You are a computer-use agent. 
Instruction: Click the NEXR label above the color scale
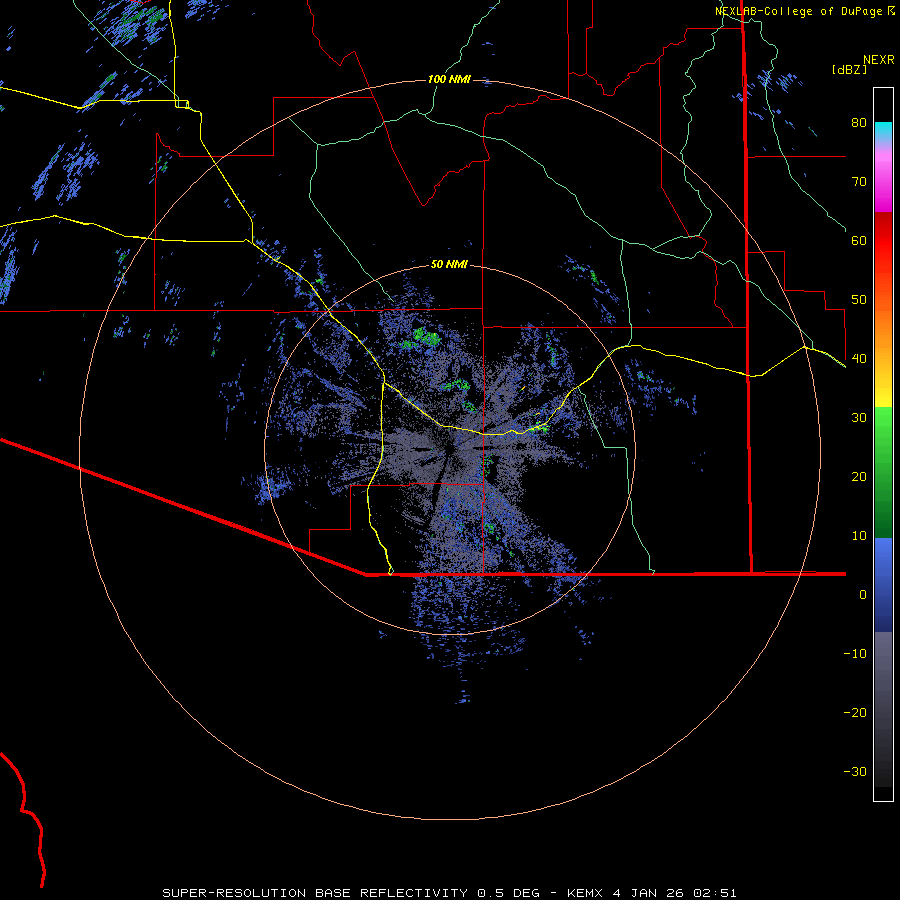(879, 60)
